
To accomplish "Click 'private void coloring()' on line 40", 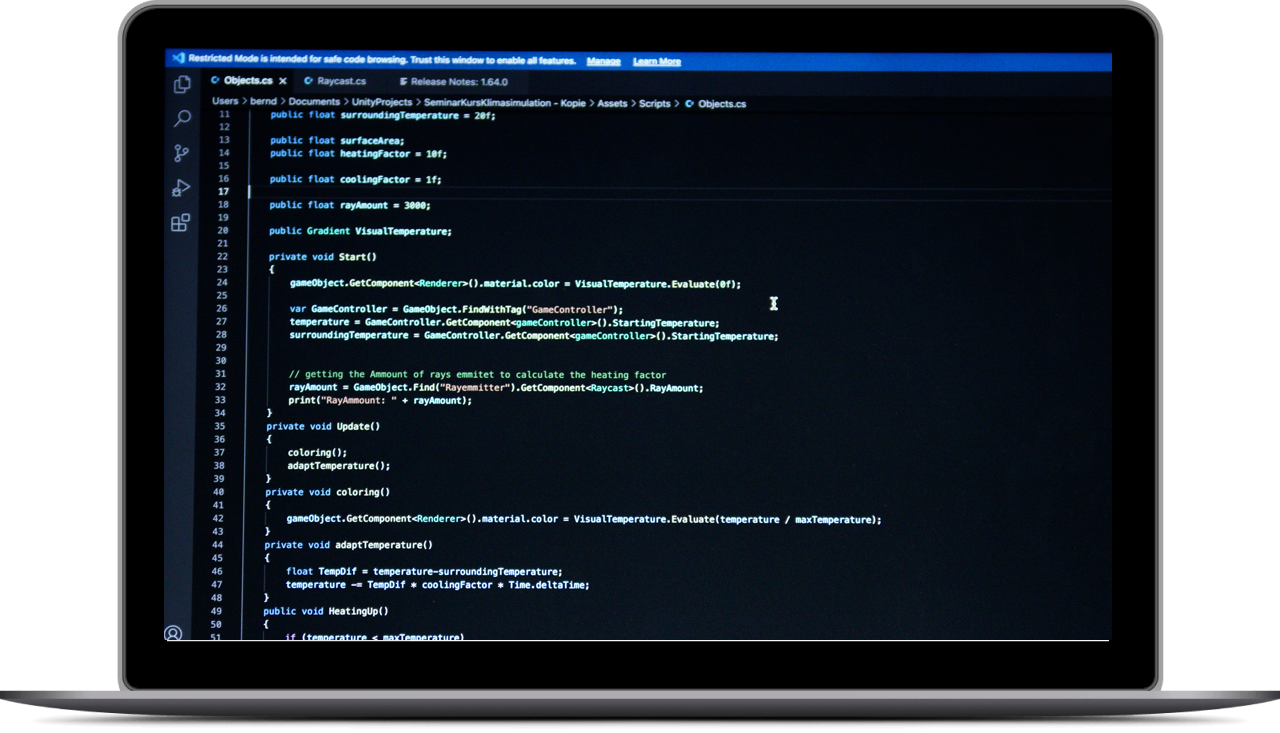I will pyautogui.click(x=327, y=492).
